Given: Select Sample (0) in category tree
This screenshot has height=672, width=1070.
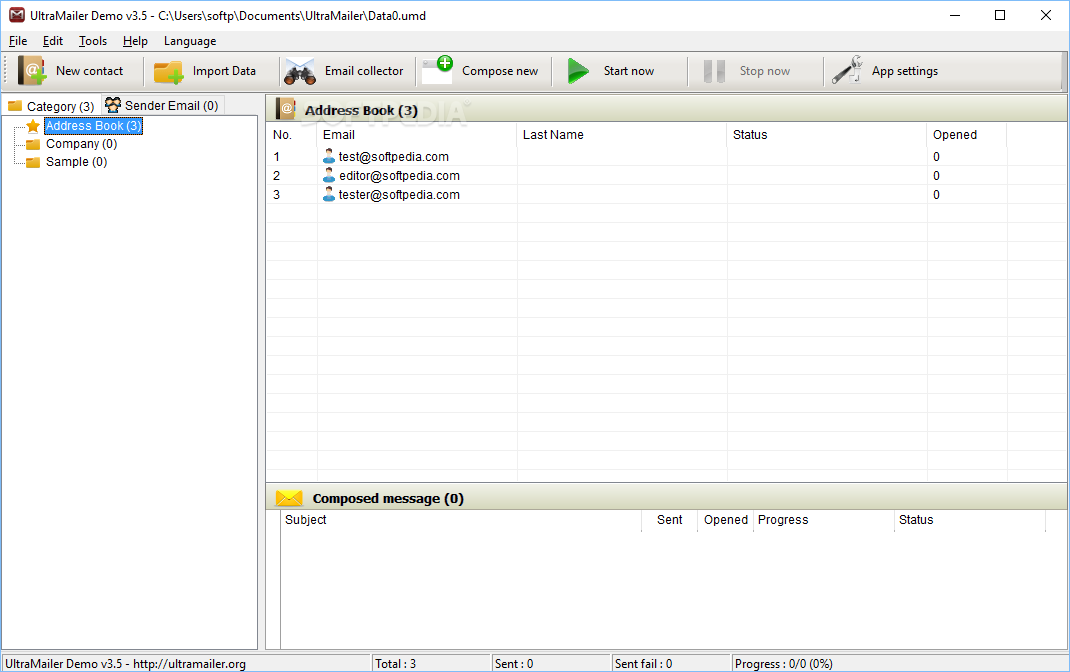Looking at the screenshot, I should pos(76,162).
